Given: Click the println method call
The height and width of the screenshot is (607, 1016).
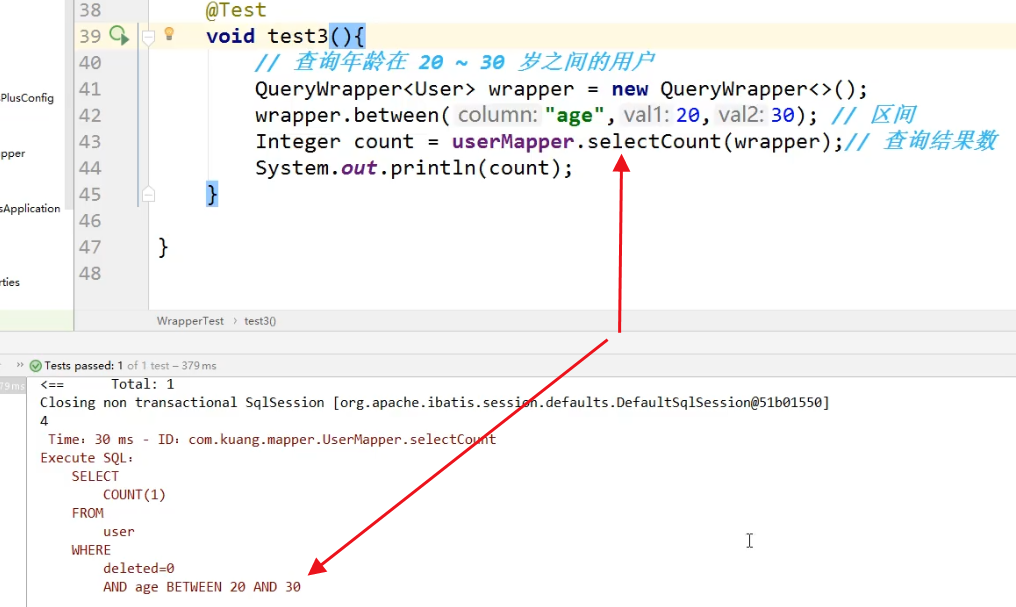Looking at the screenshot, I should point(433,168).
